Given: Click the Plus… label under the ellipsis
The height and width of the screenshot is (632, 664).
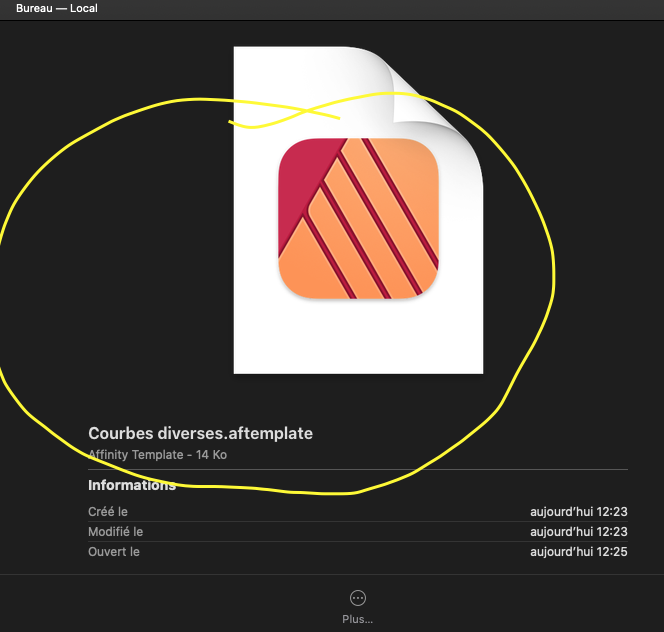Looking at the screenshot, I should (x=357, y=619).
